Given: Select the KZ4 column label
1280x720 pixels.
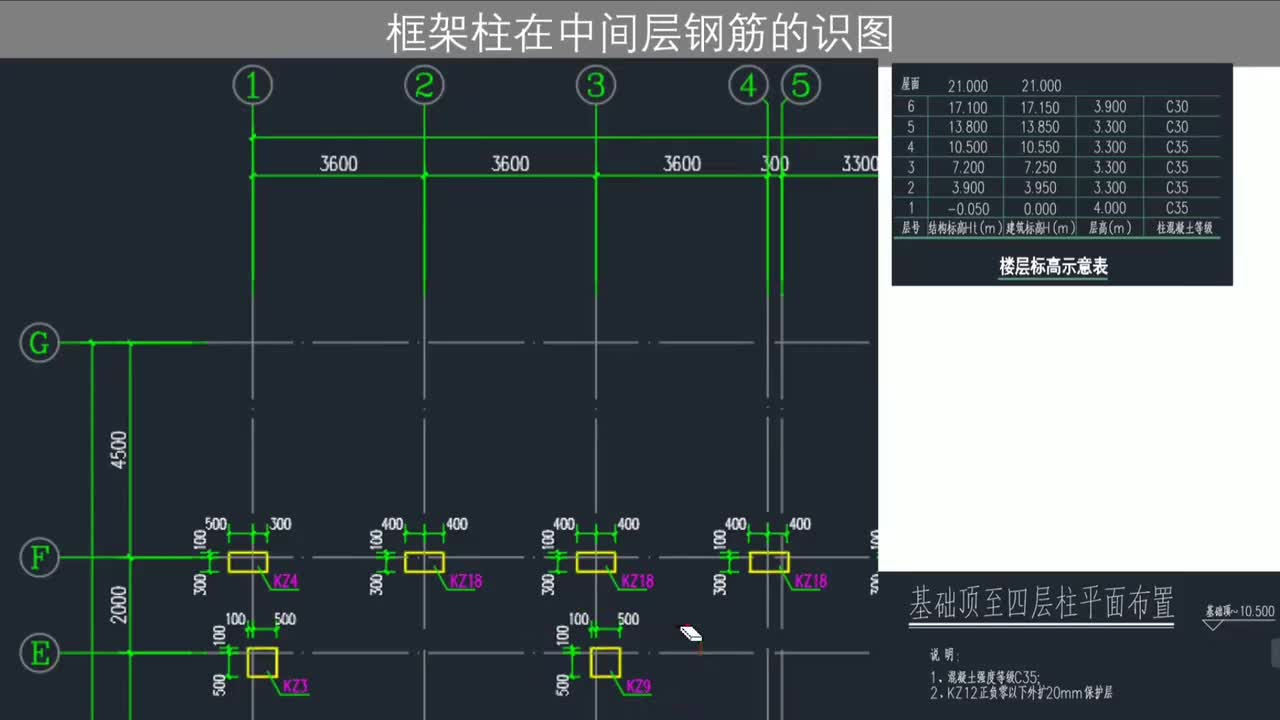Looking at the screenshot, I should point(285,581).
